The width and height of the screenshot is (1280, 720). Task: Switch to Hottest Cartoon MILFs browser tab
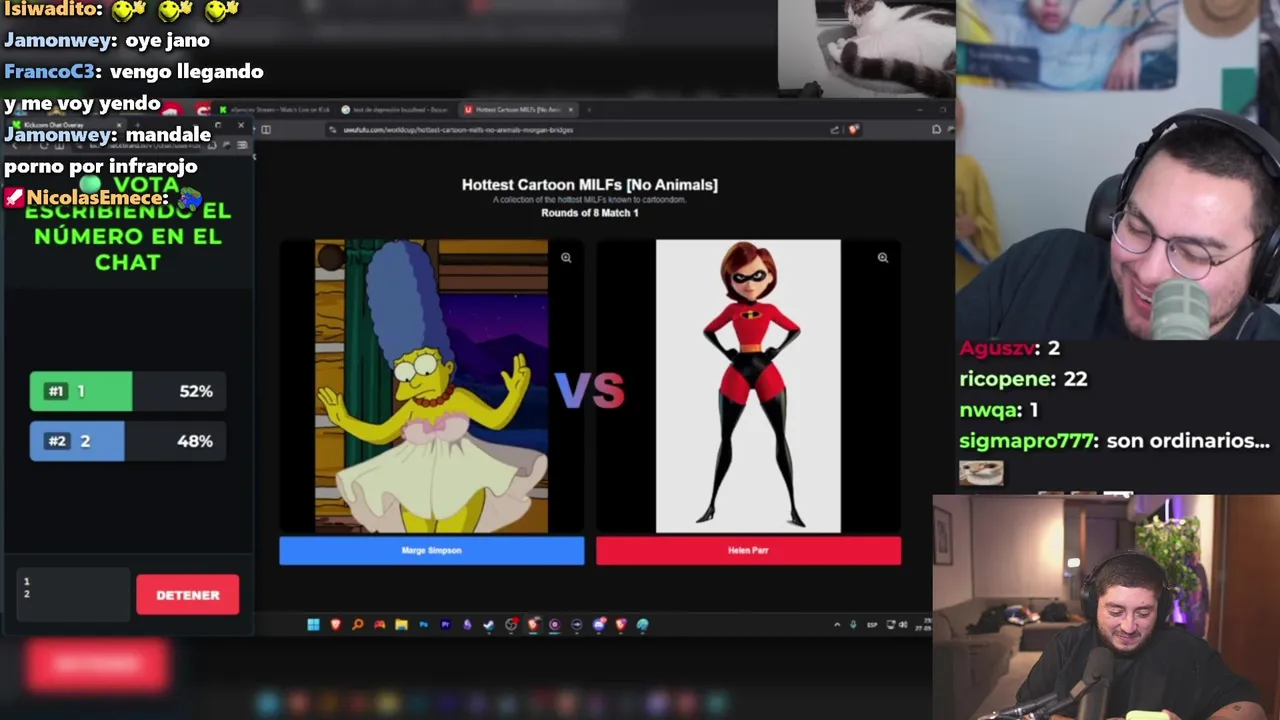click(x=516, y=109)
